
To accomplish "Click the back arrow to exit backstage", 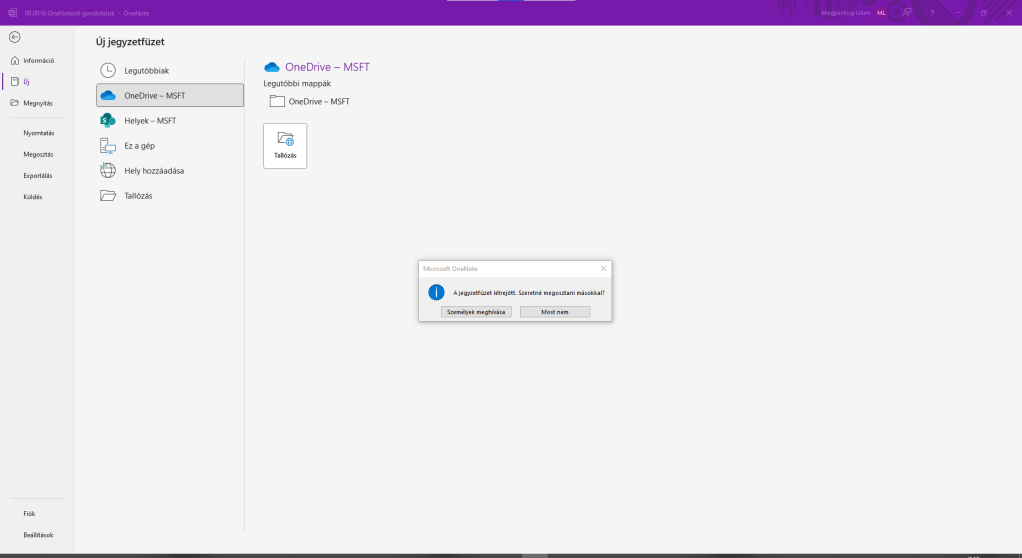I will pyautogui.click(x=14, y=37).
